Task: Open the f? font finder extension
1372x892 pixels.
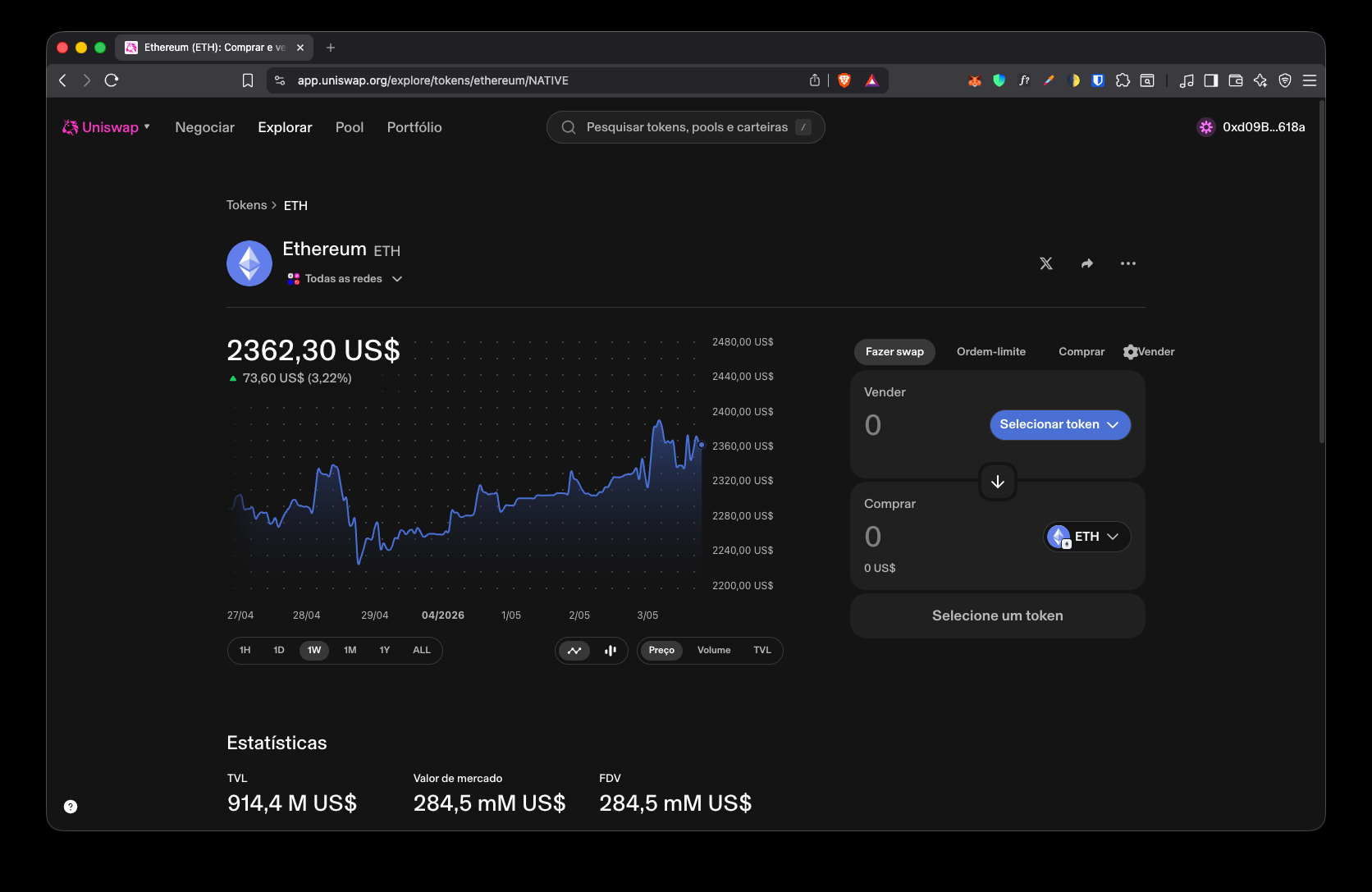Action: [x=1024, y=80]
